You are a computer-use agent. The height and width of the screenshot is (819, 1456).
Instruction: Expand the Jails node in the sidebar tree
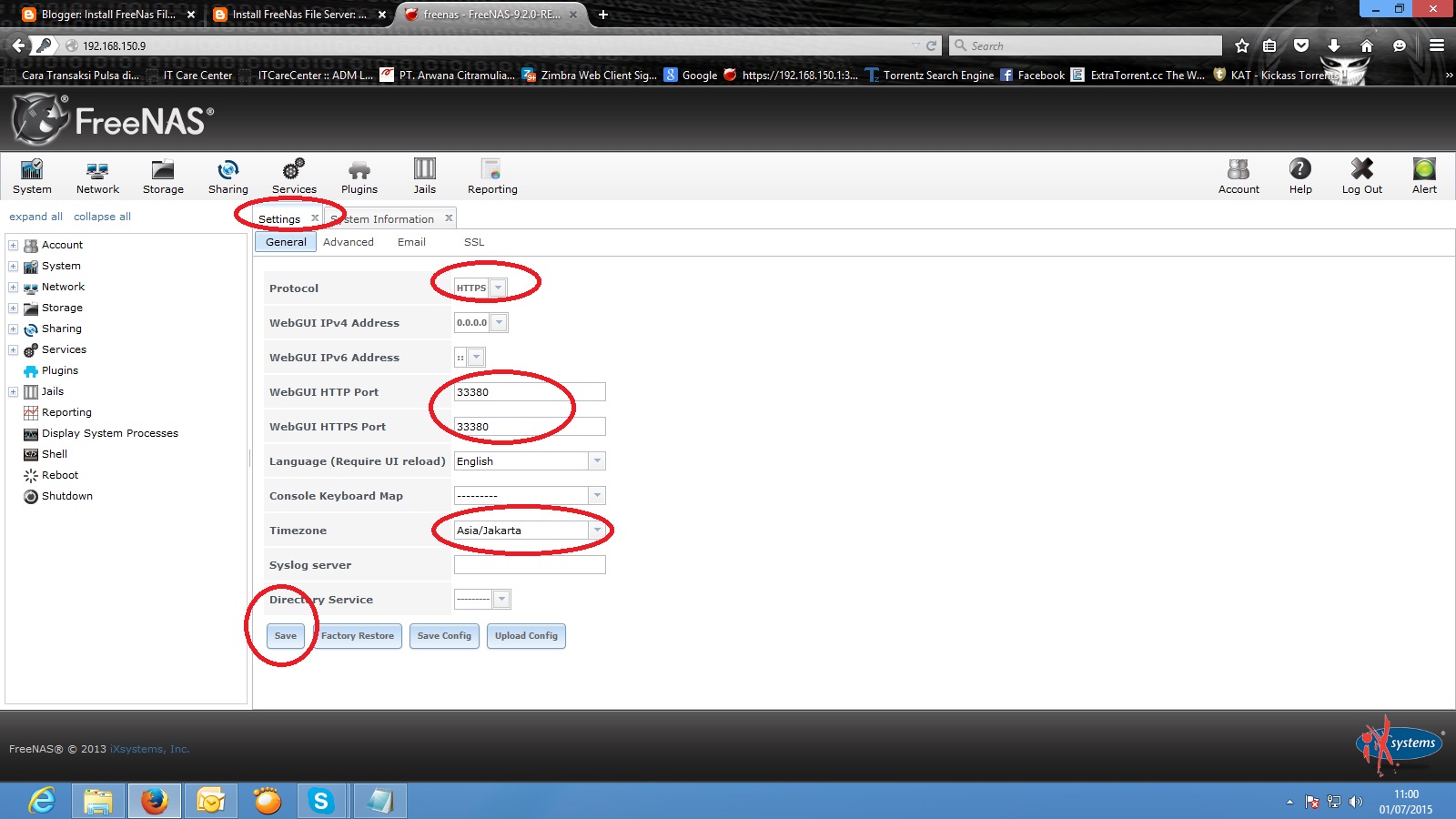point(13,392)
